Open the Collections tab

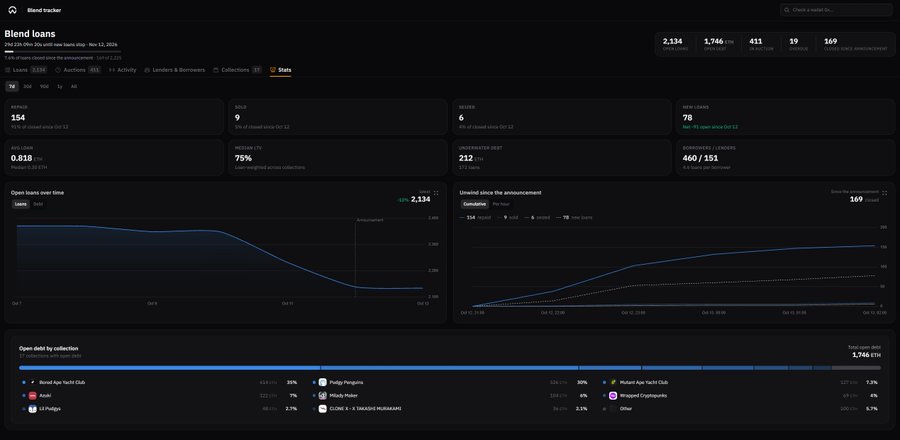pyautogui.click(x=237, y=70)
